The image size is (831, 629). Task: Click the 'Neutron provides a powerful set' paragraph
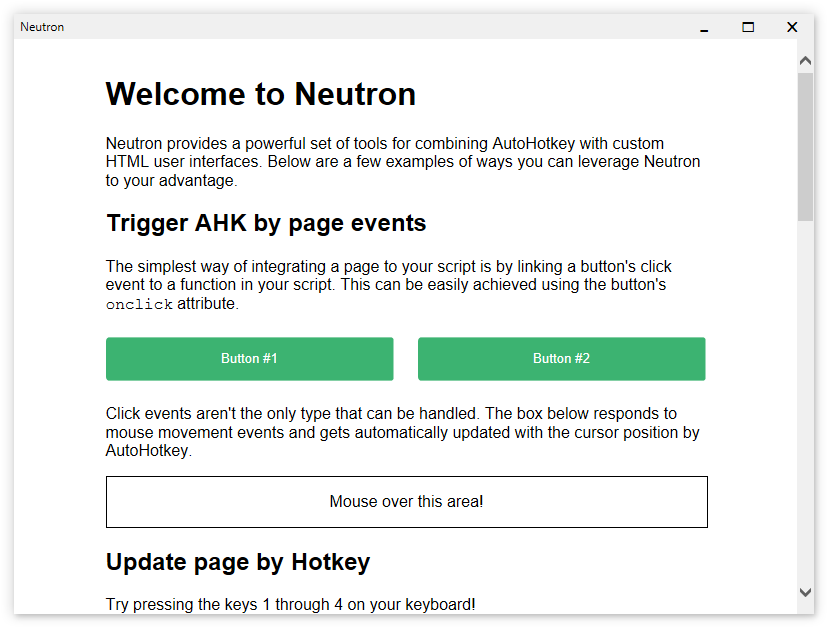coord(403,162)
